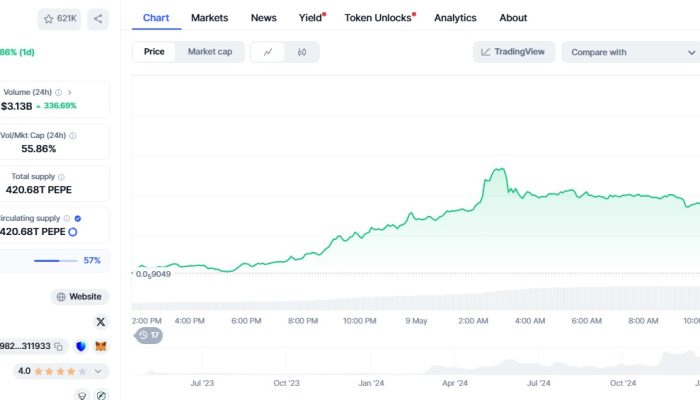Click the 57% progress bar
Viewport: 700px width, 400px height.
click(x=55, y=260)
